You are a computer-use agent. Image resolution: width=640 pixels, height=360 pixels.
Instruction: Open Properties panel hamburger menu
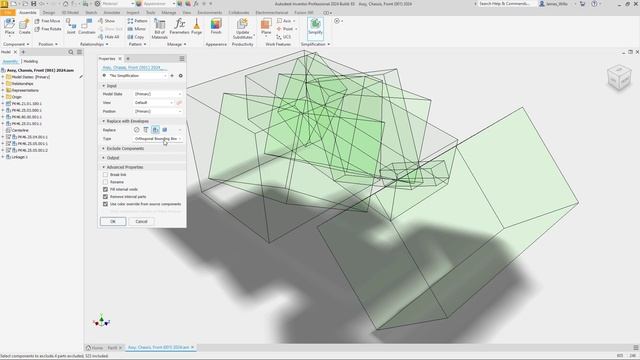(182, 59)
